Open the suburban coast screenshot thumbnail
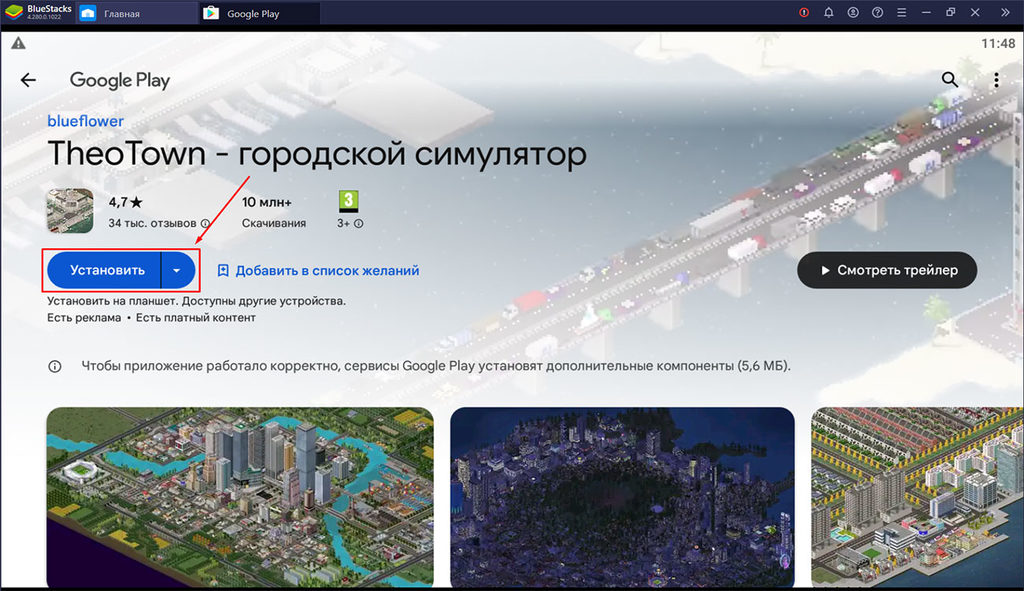 pos(917,497)
